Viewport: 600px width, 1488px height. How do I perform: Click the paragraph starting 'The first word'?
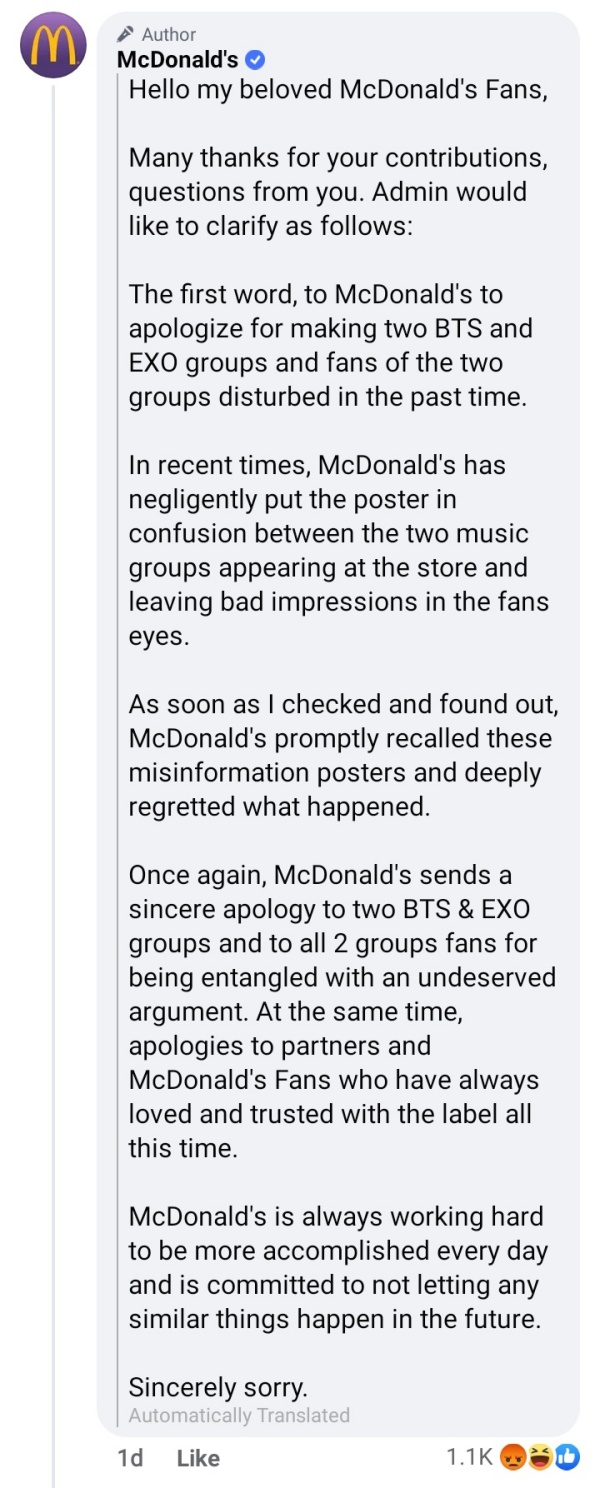[330, 345]
